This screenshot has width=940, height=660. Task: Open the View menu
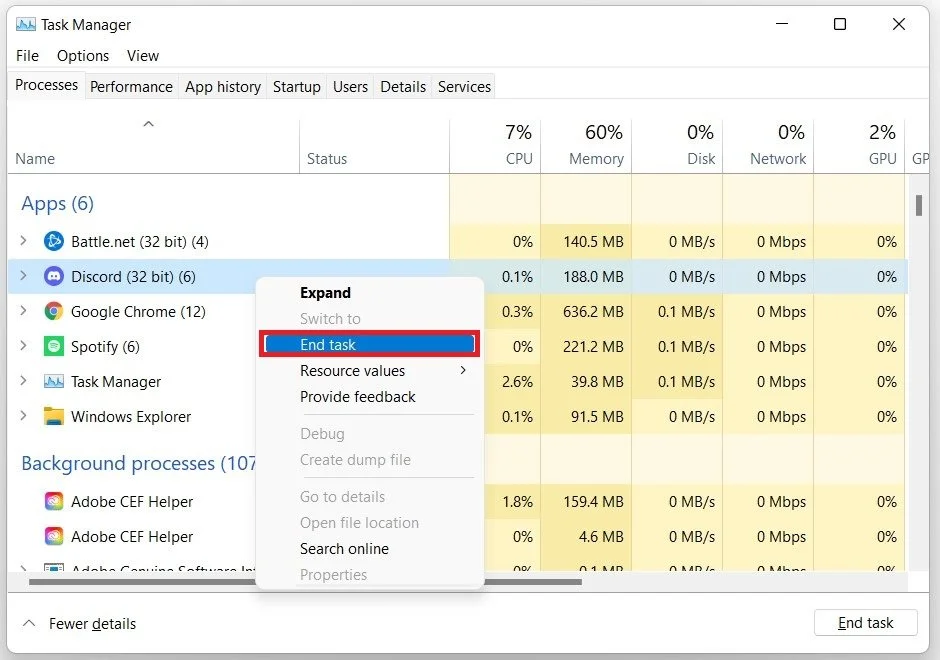[x=143, y=56]
